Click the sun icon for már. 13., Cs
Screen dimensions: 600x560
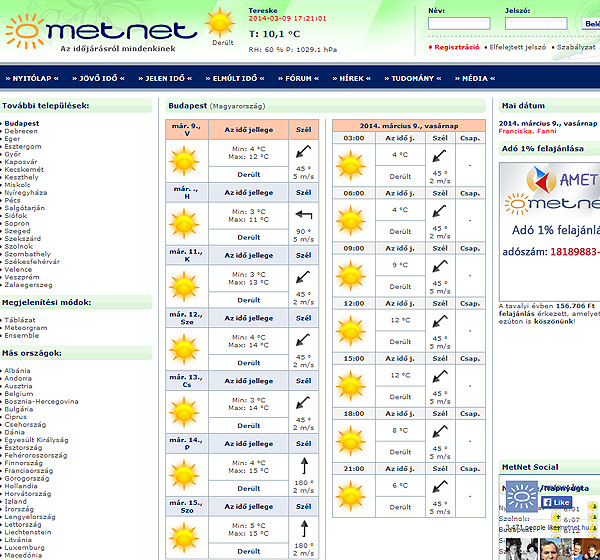(184, 412)
